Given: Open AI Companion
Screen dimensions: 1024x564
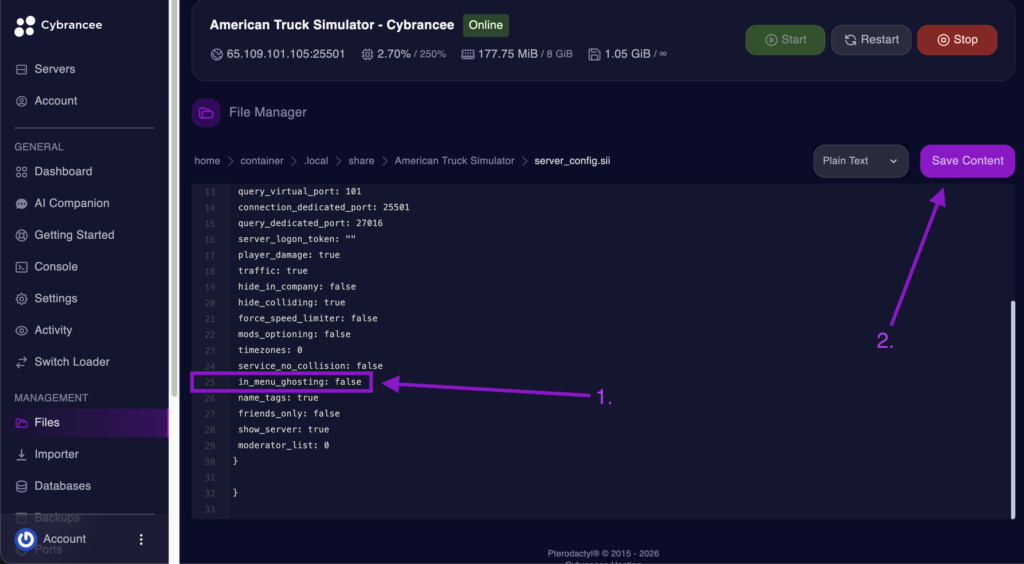Looking at the screenshot, I should coord(72,203).
